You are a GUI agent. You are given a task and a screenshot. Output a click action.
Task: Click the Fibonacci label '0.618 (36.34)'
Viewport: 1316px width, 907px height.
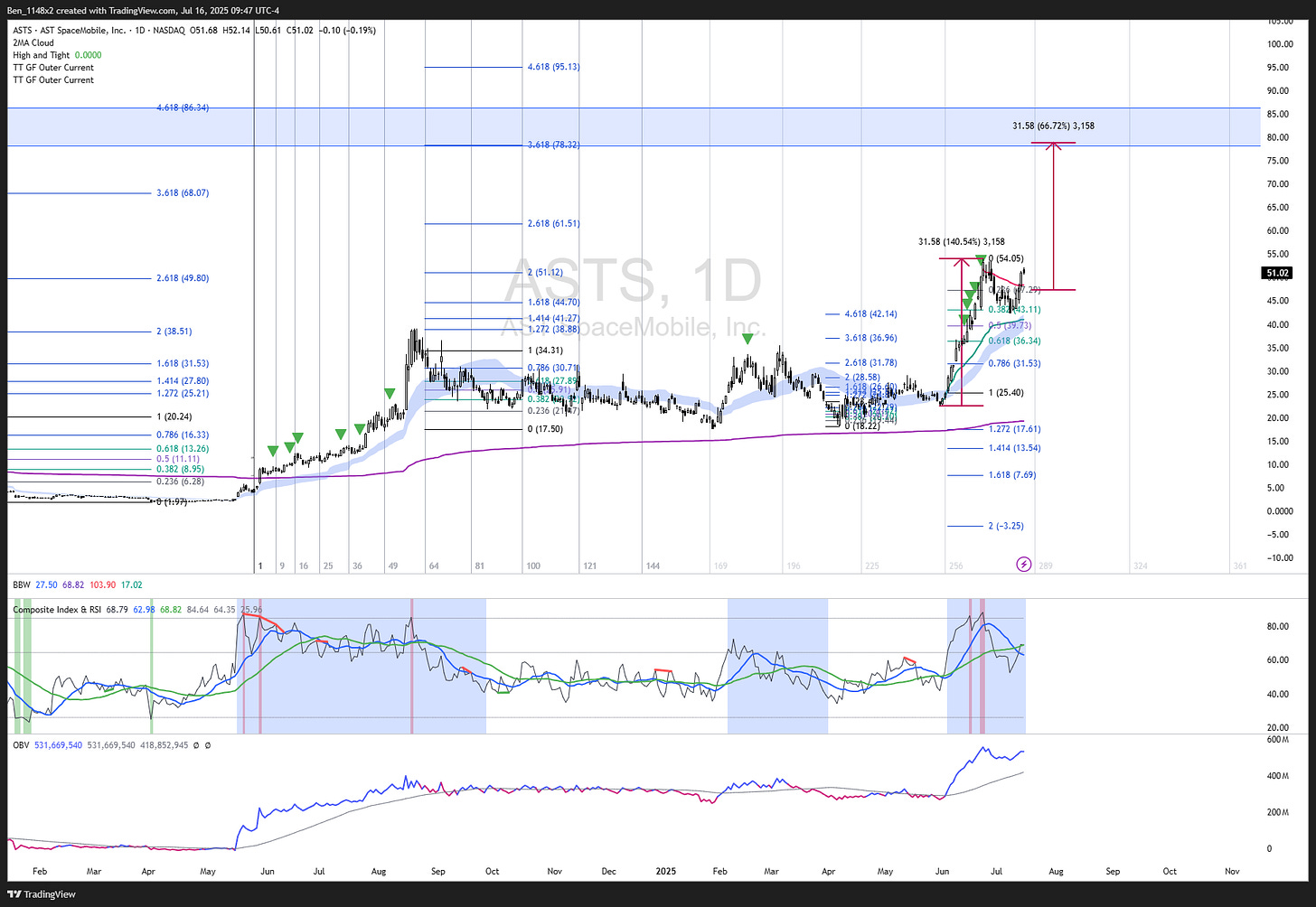(1014, 341)
